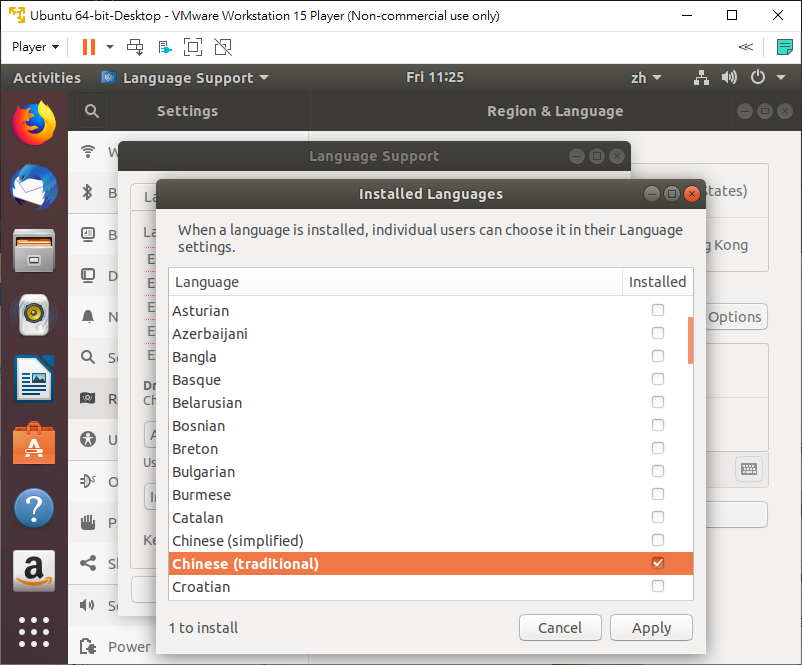Screen dimensions: 802x665
Task: Click the language list scrollbar thumb
Action: (690, 340)
